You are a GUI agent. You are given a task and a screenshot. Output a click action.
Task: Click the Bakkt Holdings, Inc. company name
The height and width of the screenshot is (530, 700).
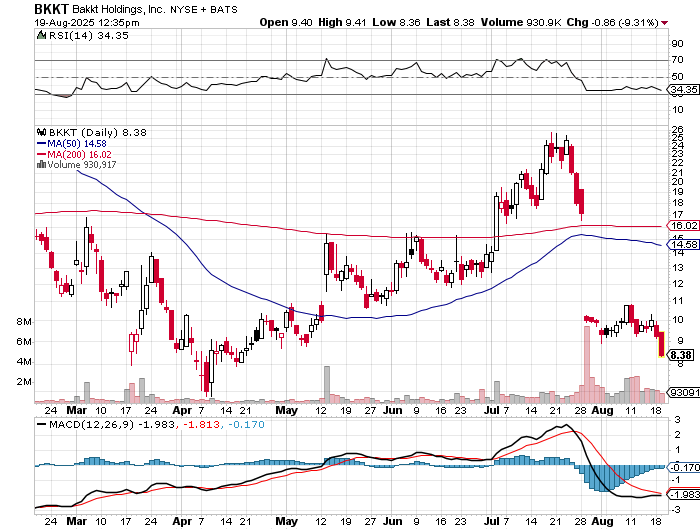click(x=118, y=9)
